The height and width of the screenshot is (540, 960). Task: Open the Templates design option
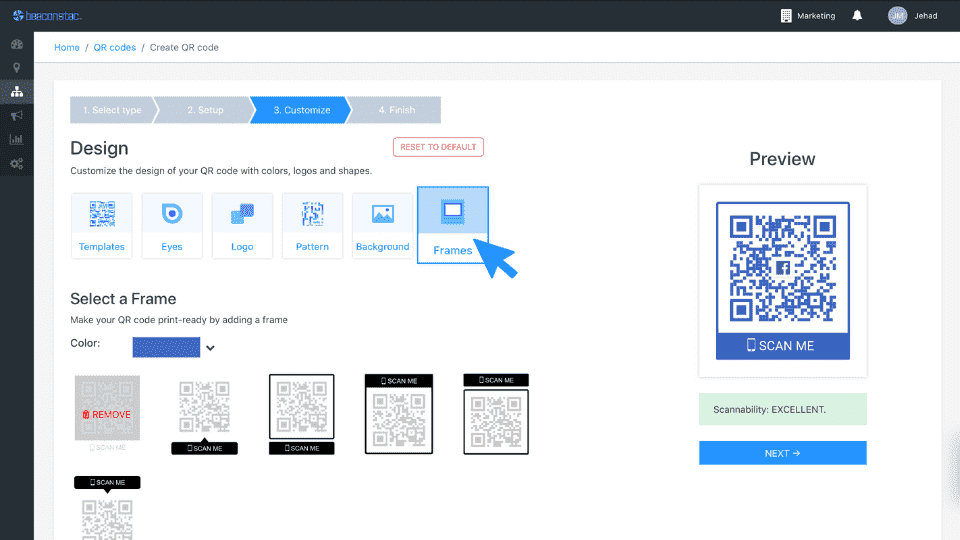tap(102, 226)
